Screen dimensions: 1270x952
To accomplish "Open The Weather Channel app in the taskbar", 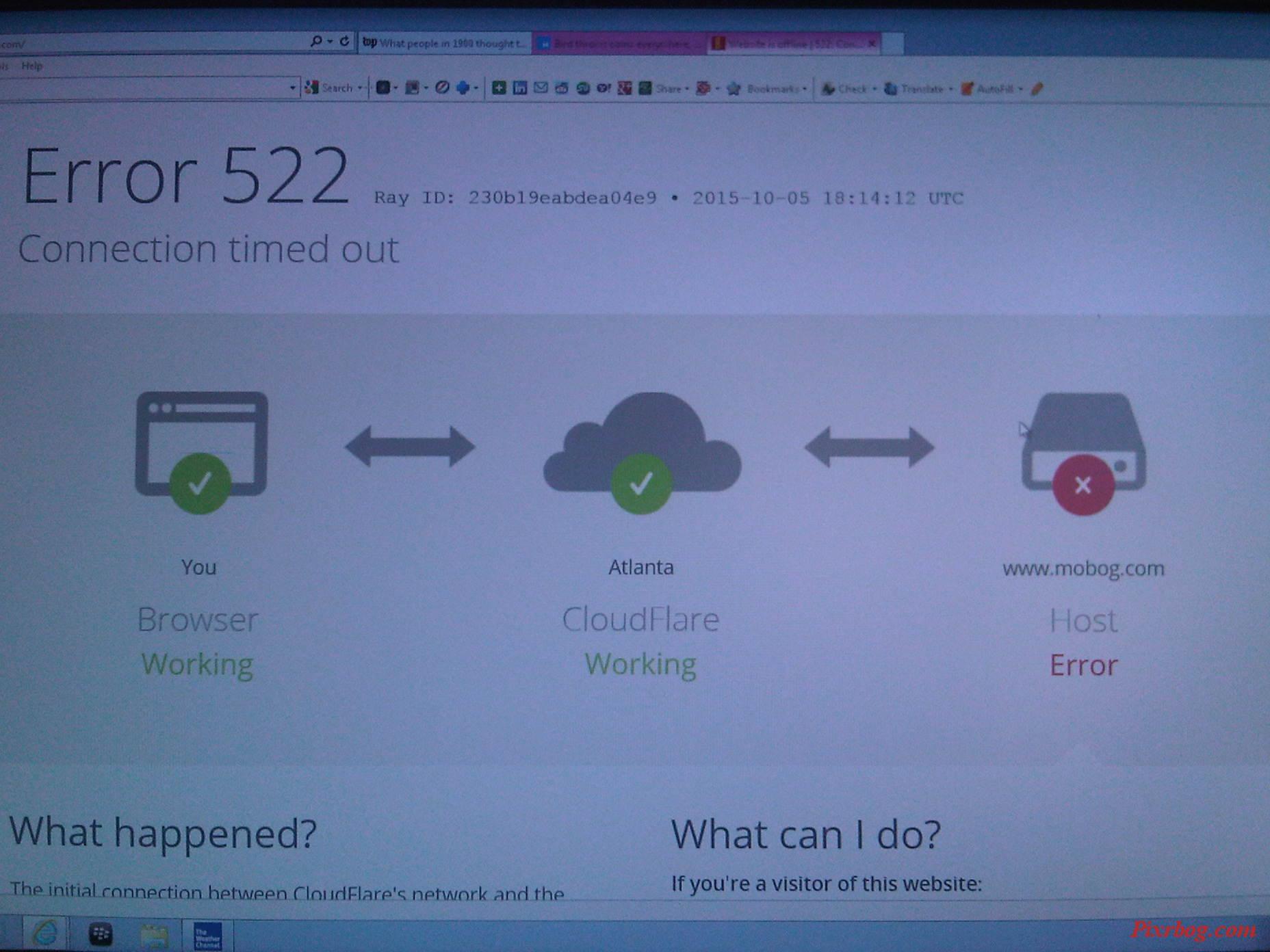I will click(207, 936).
